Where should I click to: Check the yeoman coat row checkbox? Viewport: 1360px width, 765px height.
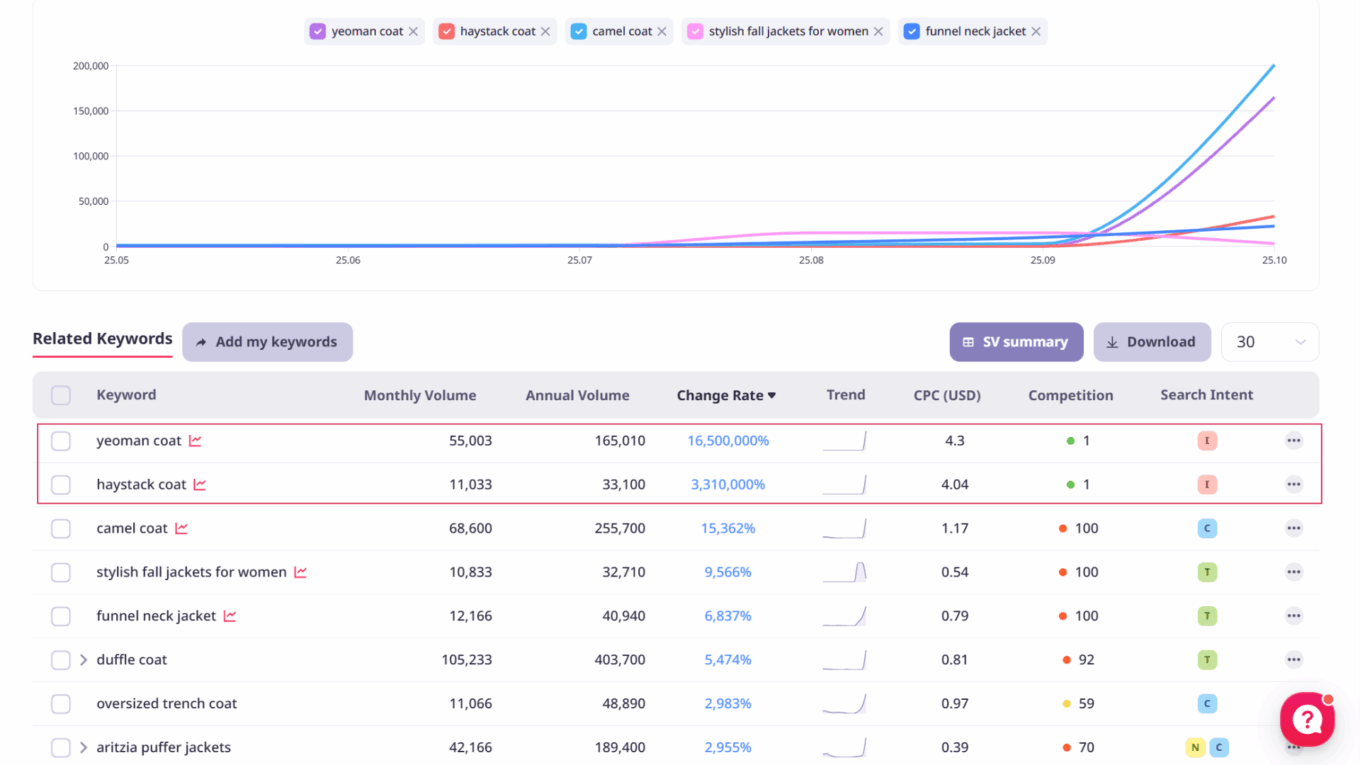61,441
